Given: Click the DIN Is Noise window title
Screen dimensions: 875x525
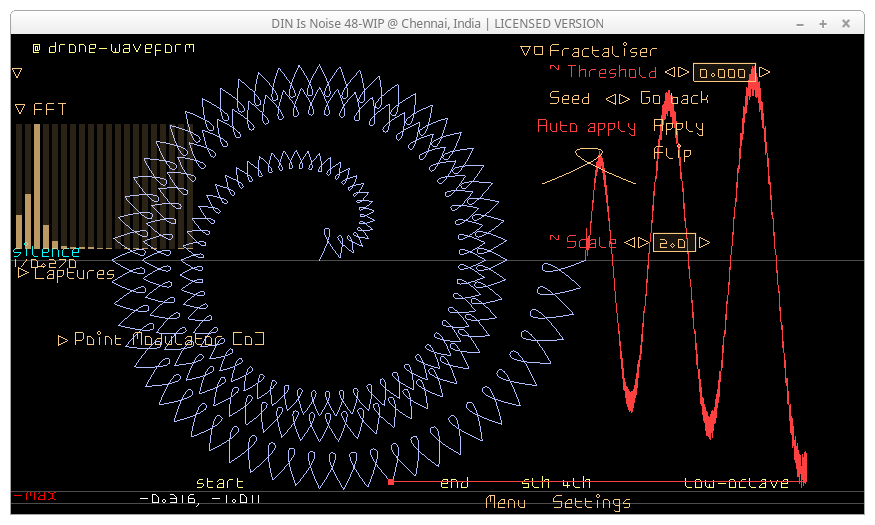Looking at the screenshot, I should pos(438,23).
